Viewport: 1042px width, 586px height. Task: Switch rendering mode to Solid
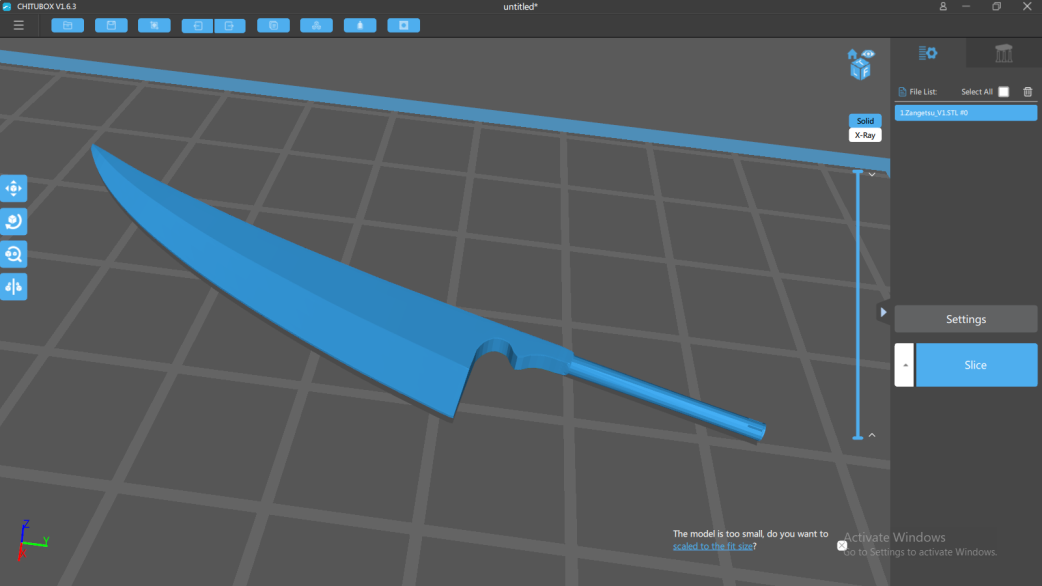(x=865, y=121)
